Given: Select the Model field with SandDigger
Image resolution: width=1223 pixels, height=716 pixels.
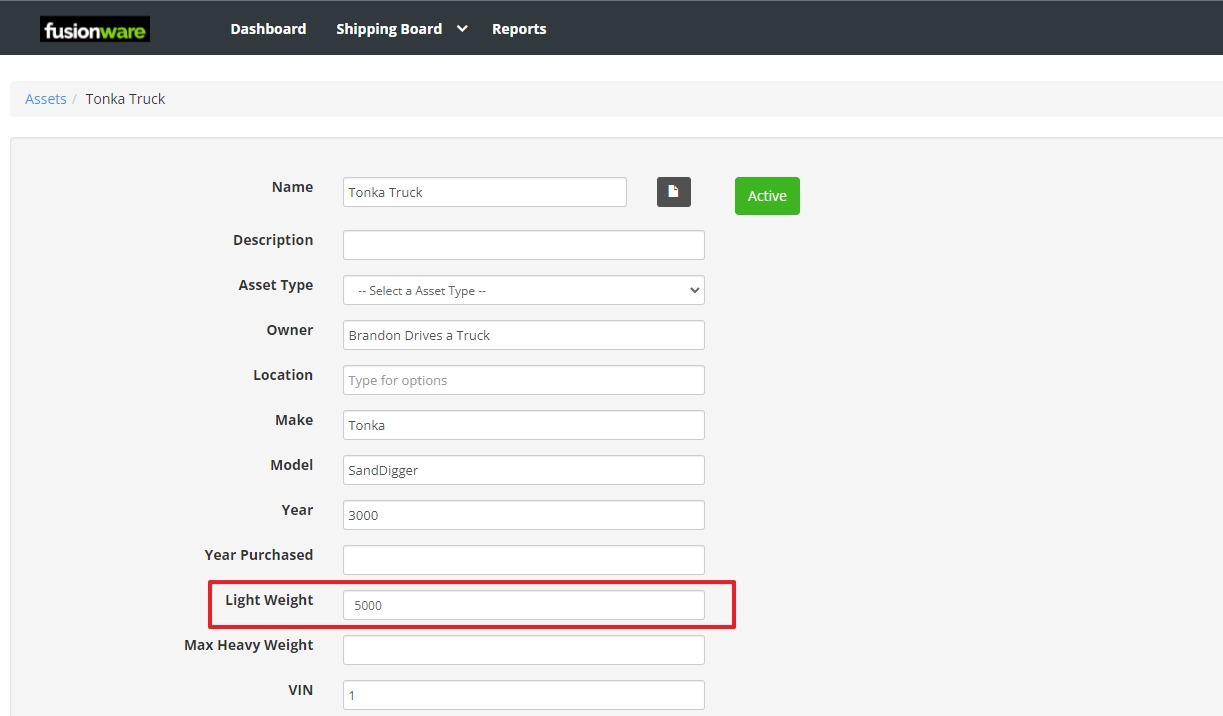Looking at the screenshot, I should pyautogui.click(x=523, y=469).
